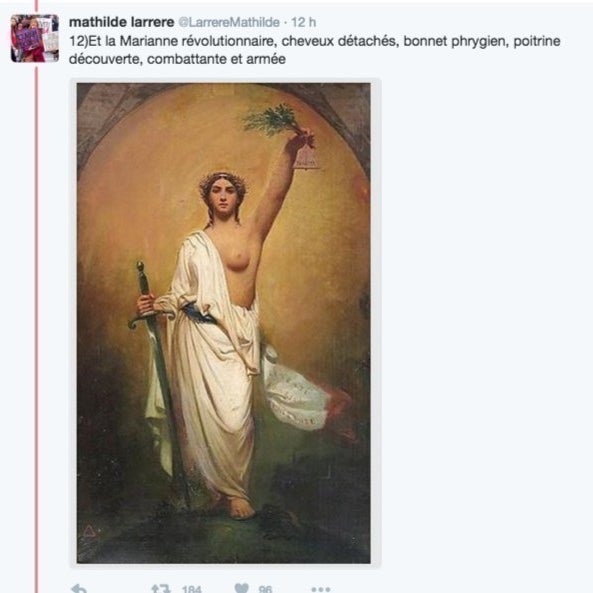Click the tweet text starting 12)Et la Marianne

tap(314, 50)
